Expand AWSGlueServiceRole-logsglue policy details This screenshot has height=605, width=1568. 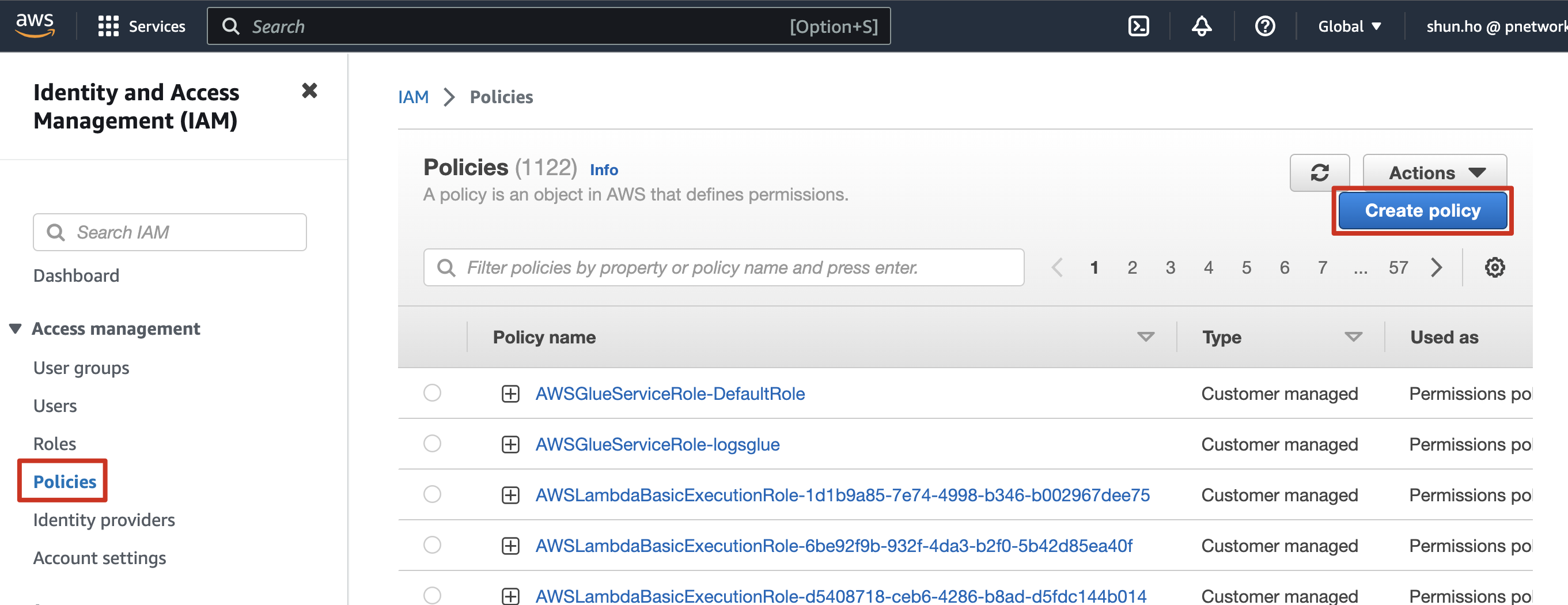[x=510, y=444]
